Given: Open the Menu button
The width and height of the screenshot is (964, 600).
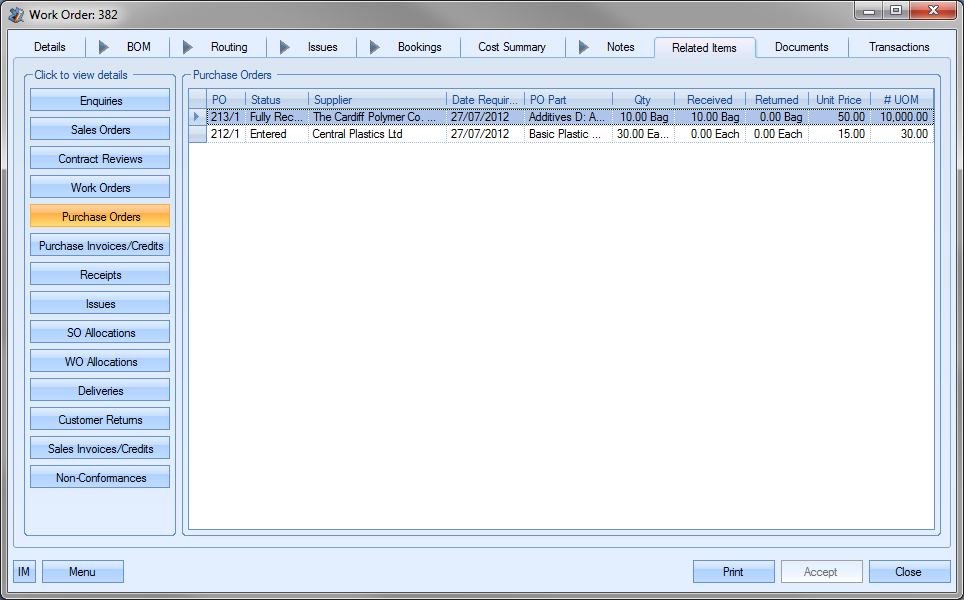Looking at the screenshot, I should 82,572.
